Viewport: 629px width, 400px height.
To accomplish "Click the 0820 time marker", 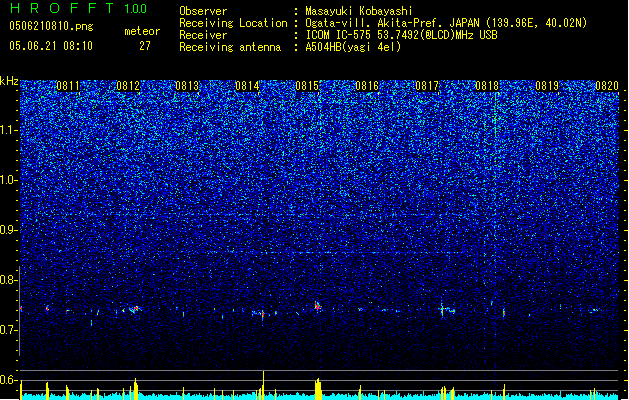I will coord(607,86).
